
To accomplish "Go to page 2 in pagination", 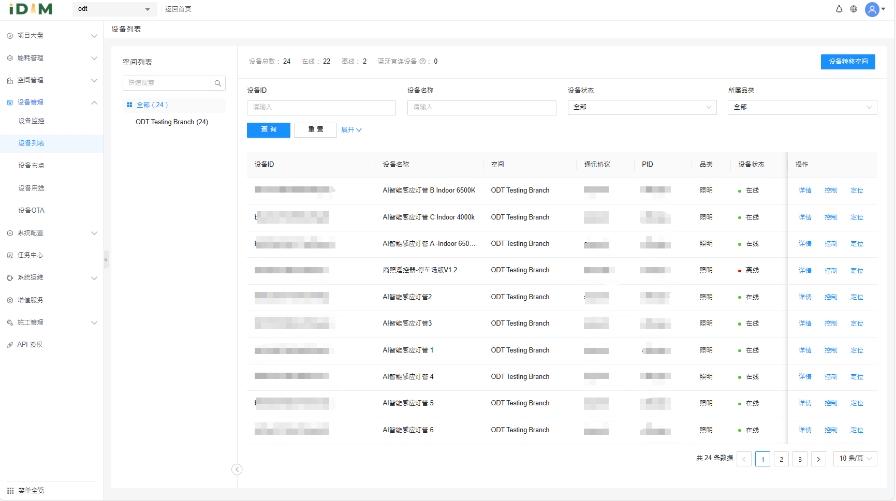I will [781, 458].
